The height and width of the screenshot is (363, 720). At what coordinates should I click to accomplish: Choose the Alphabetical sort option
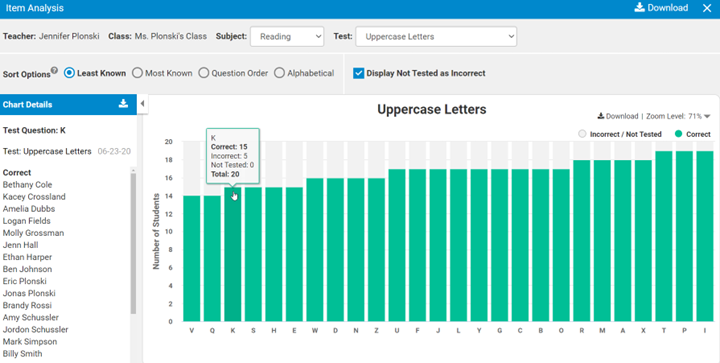(279, 73)
